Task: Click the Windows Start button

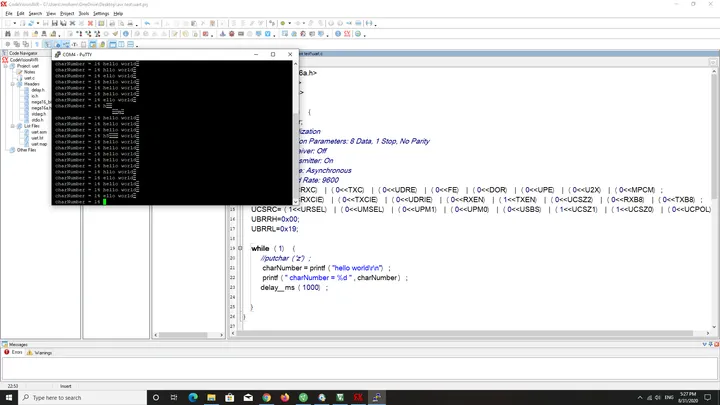Action: (x=9, y=397)
